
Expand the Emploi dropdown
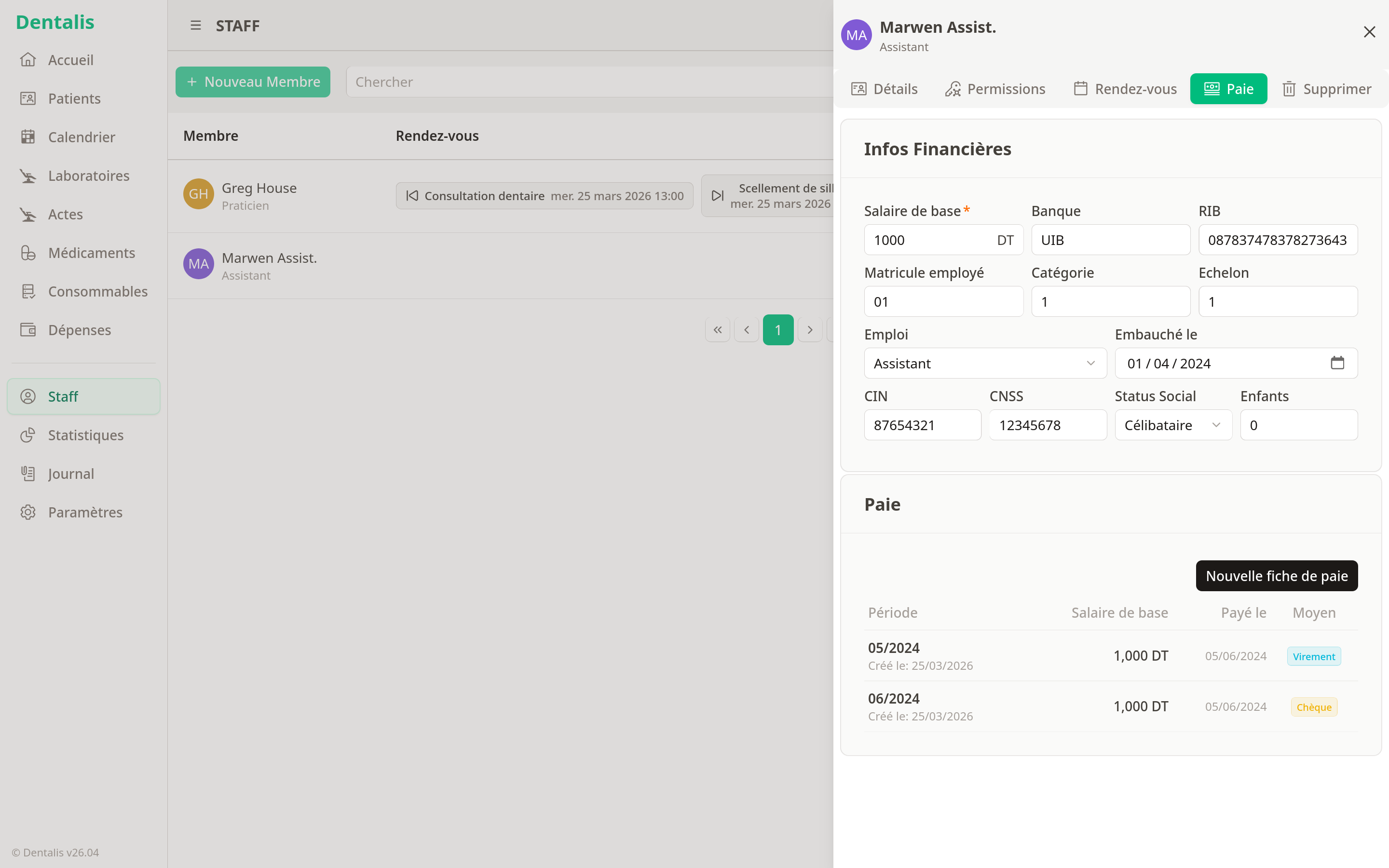(985, 363)
